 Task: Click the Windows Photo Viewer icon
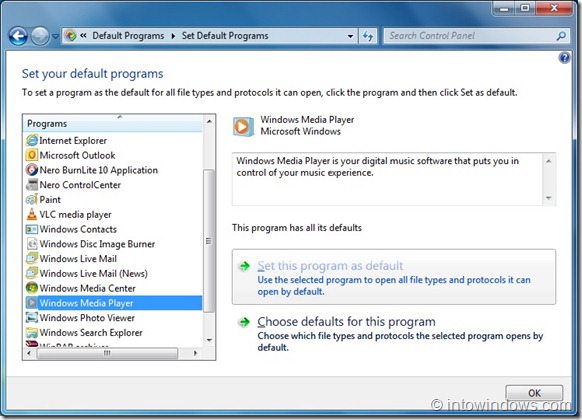(x=32, y=318)
